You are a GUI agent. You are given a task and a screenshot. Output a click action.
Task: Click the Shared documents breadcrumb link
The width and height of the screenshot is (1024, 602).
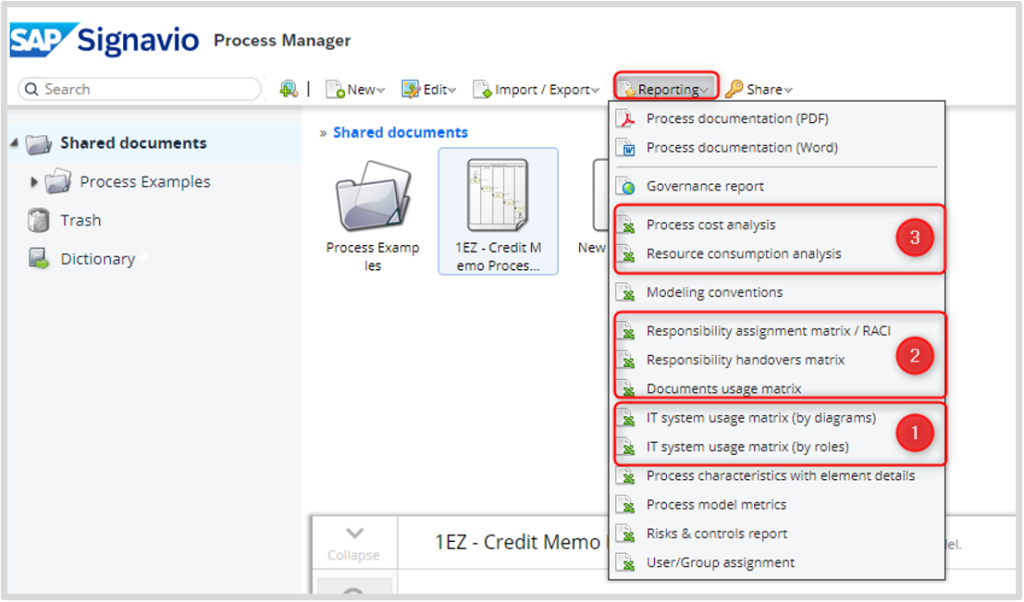[x=400, y=133]
